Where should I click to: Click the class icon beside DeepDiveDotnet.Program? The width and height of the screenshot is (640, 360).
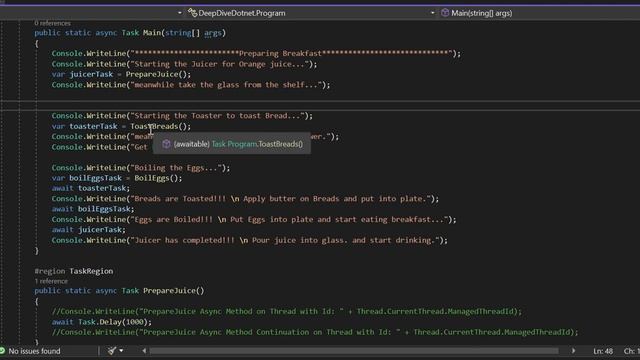point(192,13)
